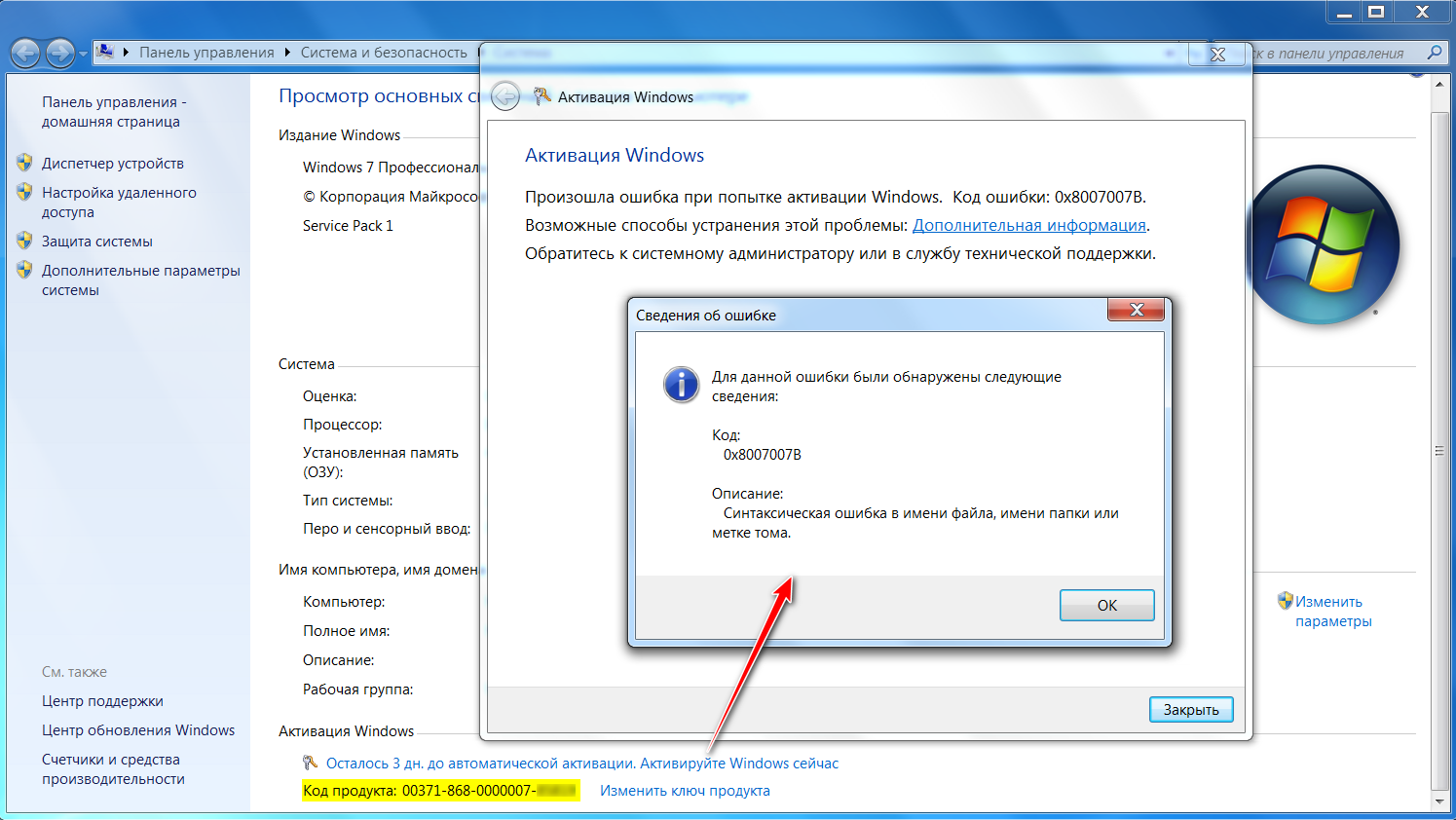Click shield icon next to 'Дополнительные параметры системы'
The image size is (1456, 820).
24,270
